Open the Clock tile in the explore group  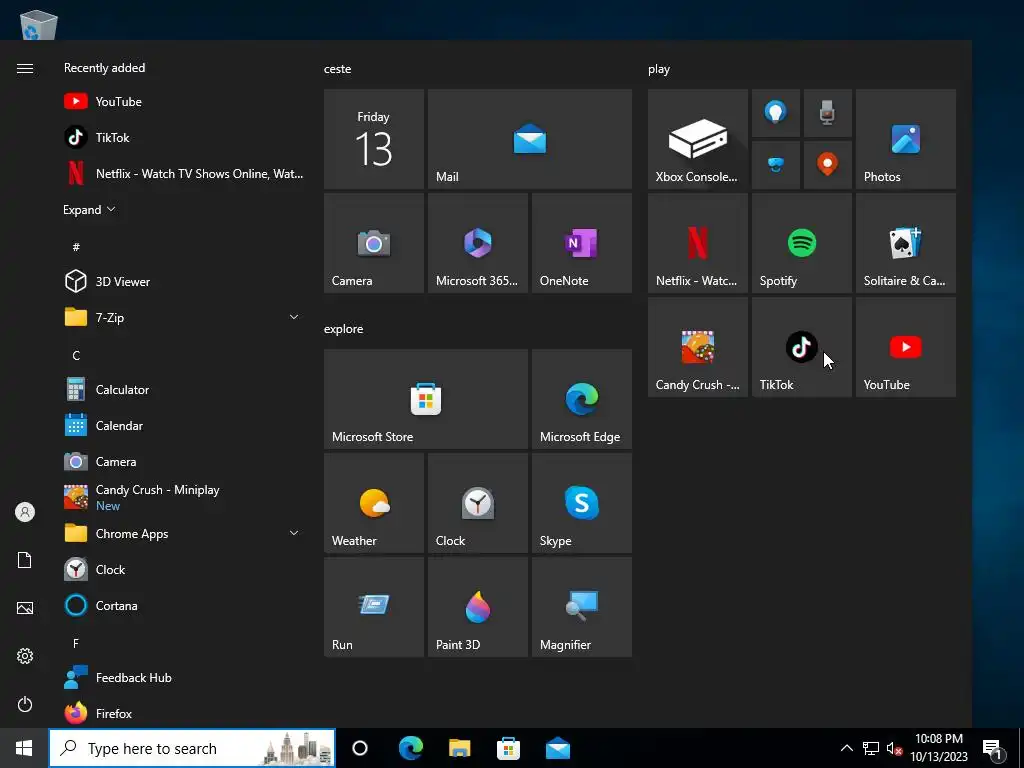point(477,503)
